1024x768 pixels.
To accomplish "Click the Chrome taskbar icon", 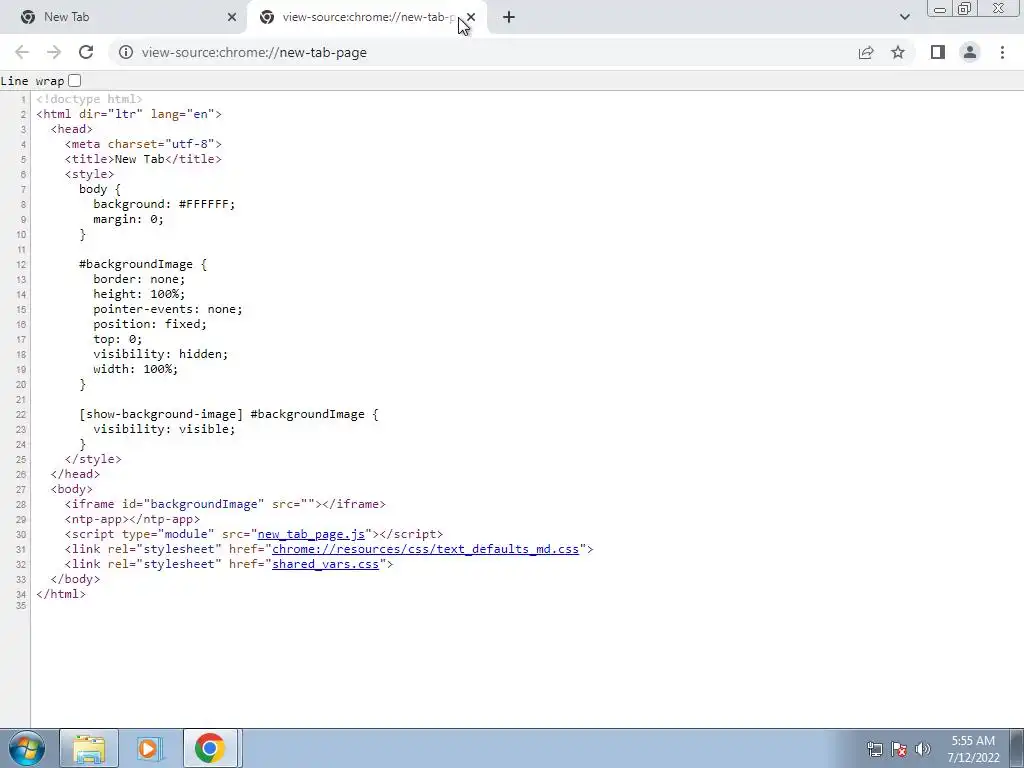I will click(x=210, y=748).
